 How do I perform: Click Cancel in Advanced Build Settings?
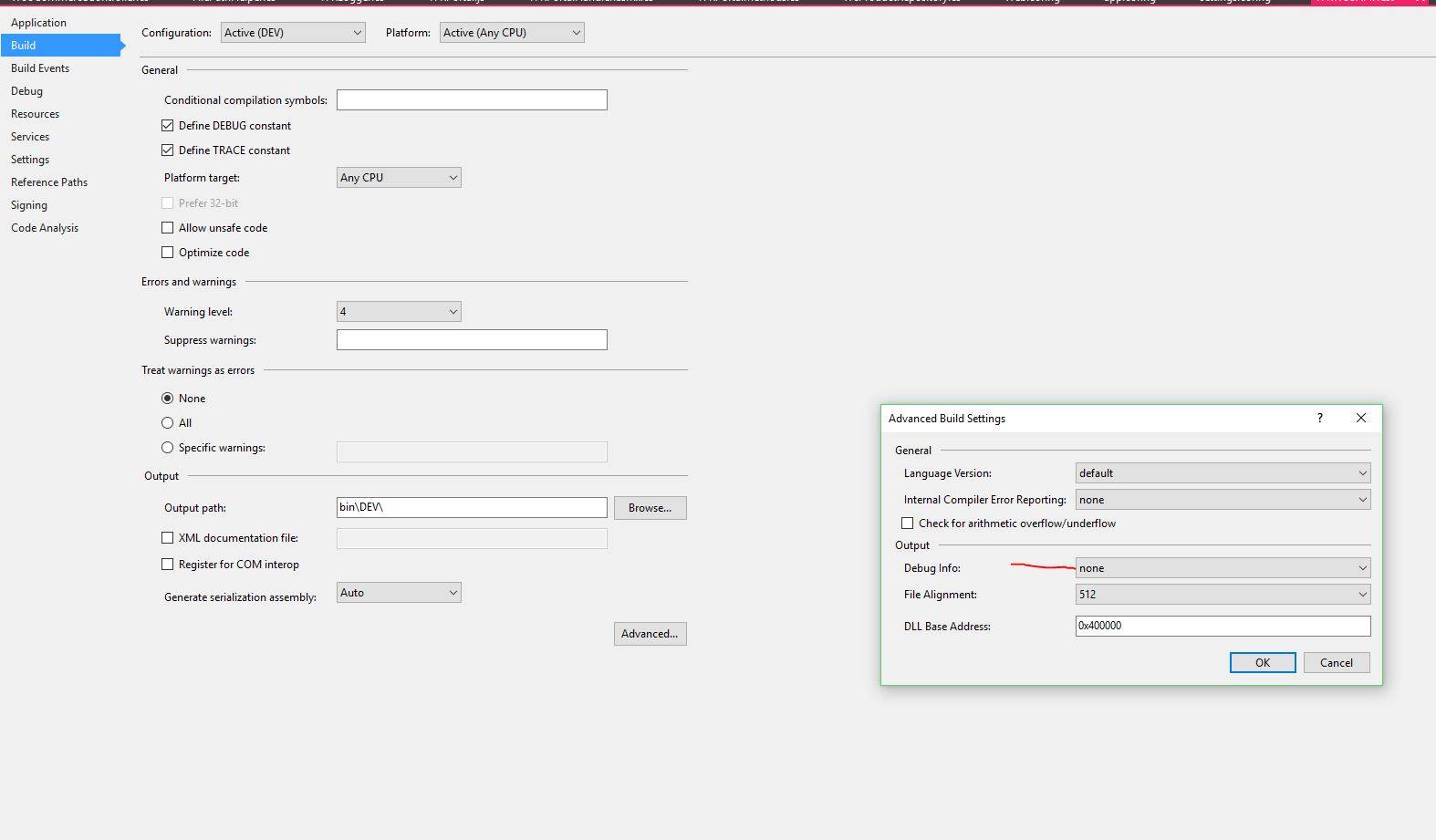click(x=1337, y=663)
